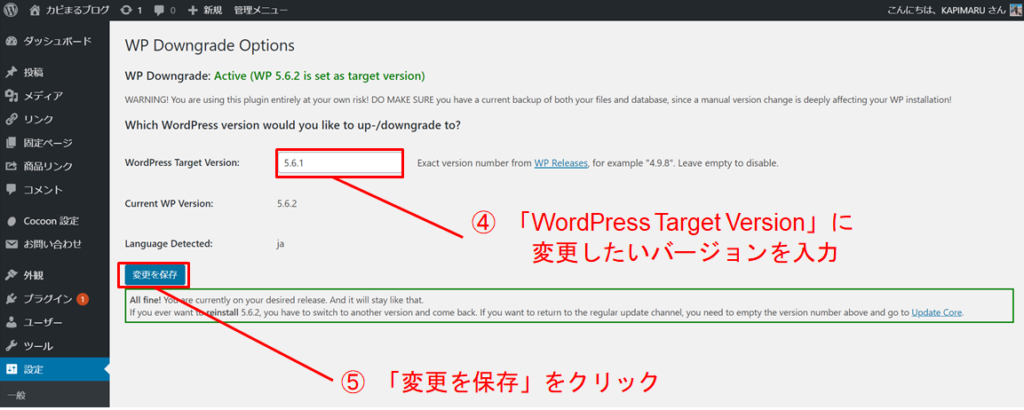Screen dimensions: 1024x410
Task: Open the ツール tools menu
Action: (x=39, y=346)
